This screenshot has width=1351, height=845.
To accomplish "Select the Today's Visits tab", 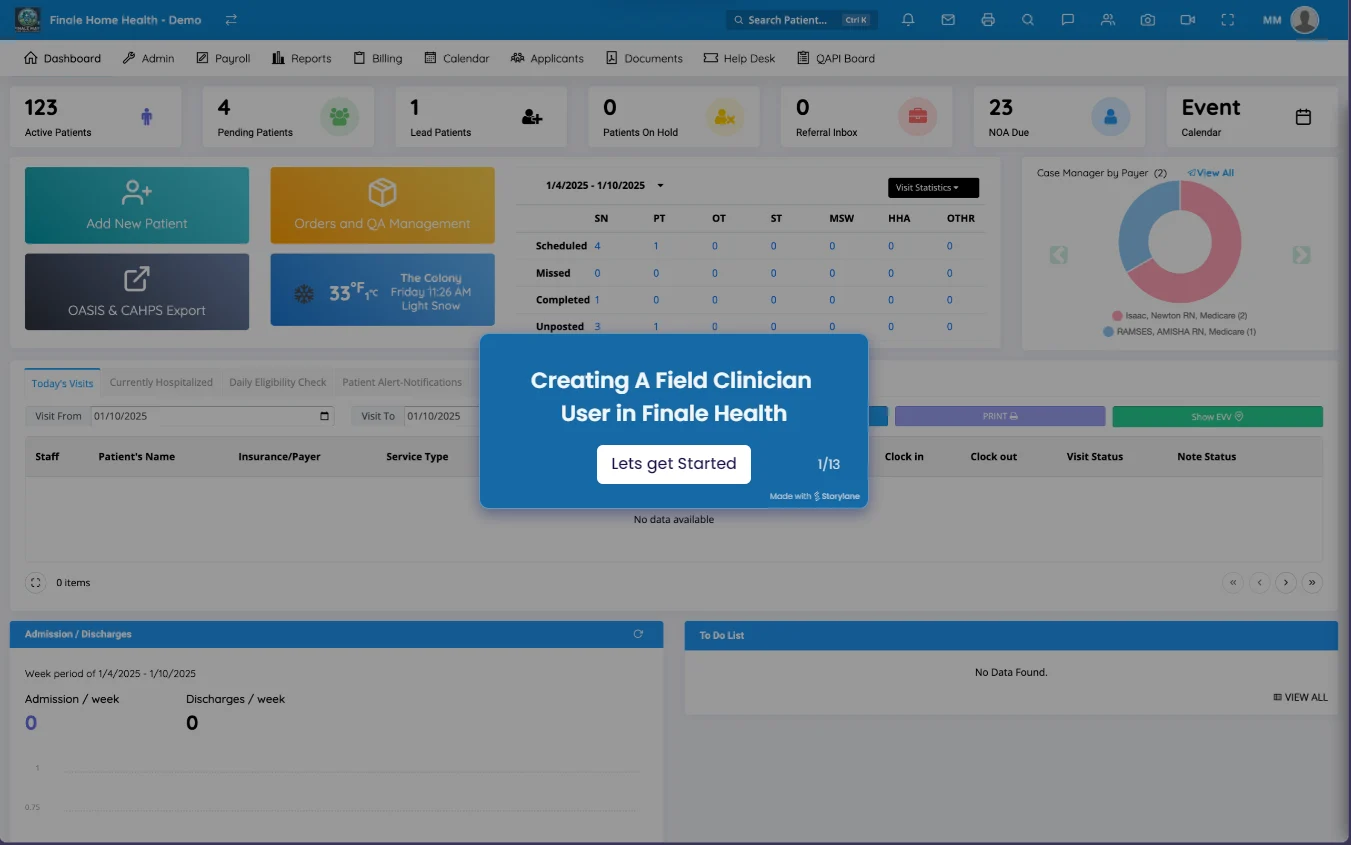I will [62, 383].
